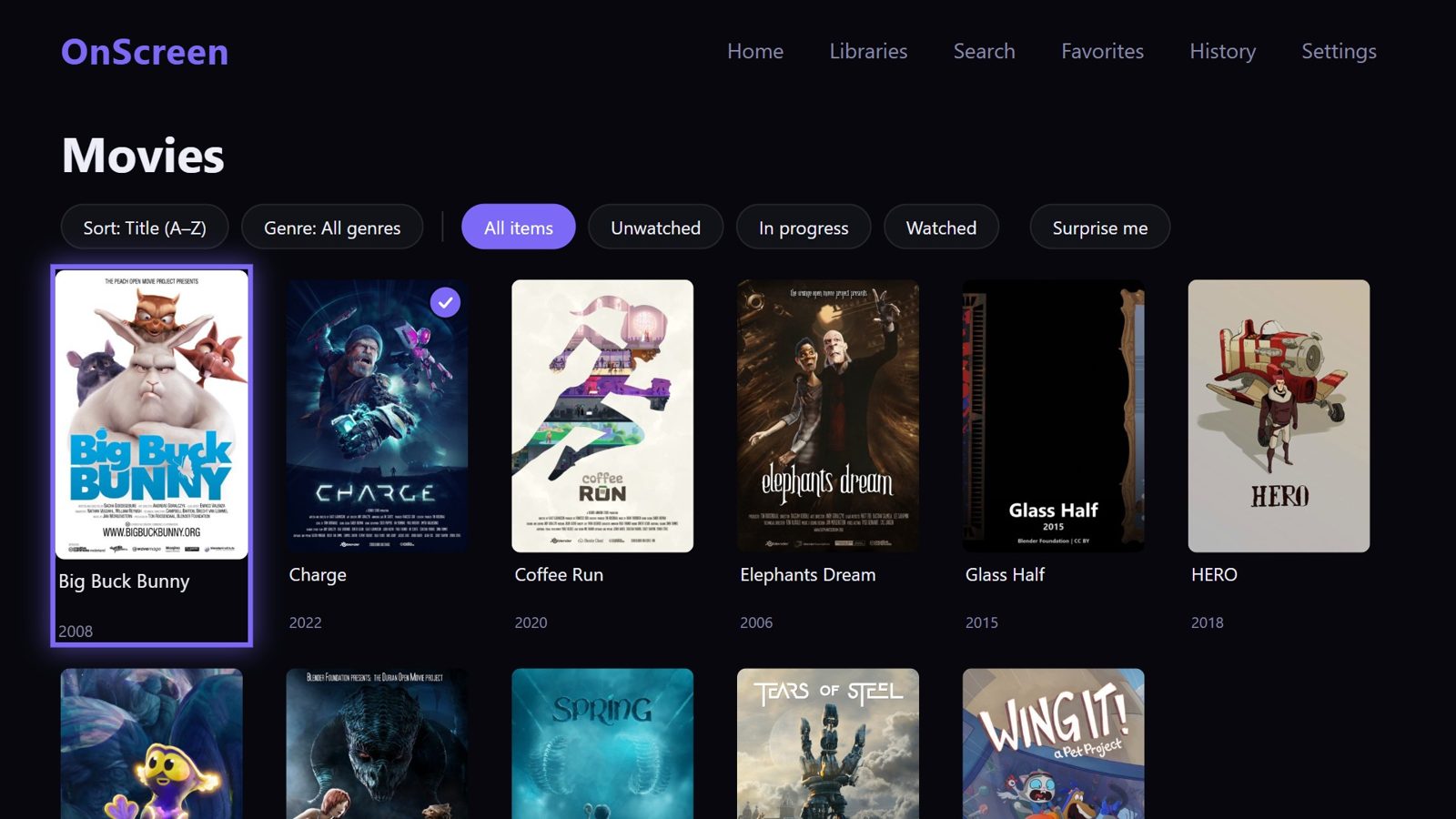Open the Genre: All genres dropdown
The image size is (1456, 819).
pos(332,227)
